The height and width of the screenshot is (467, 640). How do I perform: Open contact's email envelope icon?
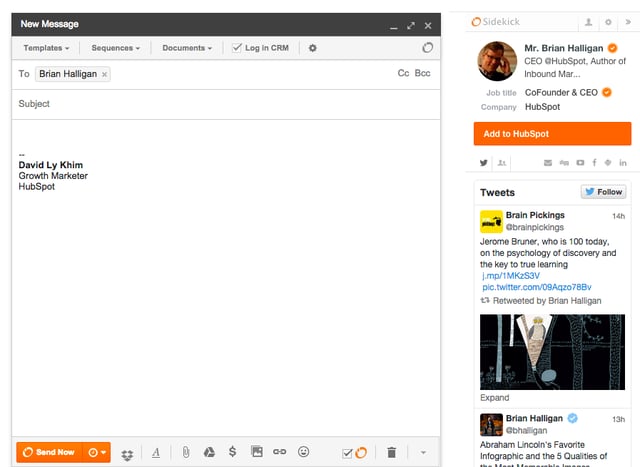point(548,163)
